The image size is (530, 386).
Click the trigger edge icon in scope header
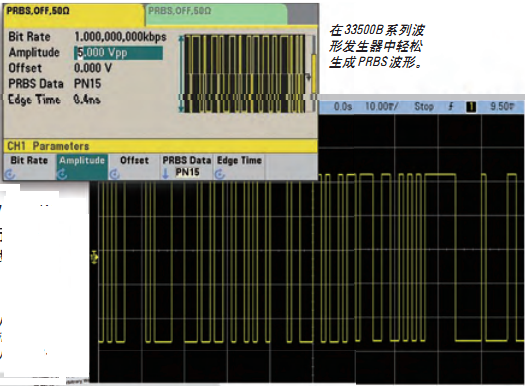click(x=451, y=107)
